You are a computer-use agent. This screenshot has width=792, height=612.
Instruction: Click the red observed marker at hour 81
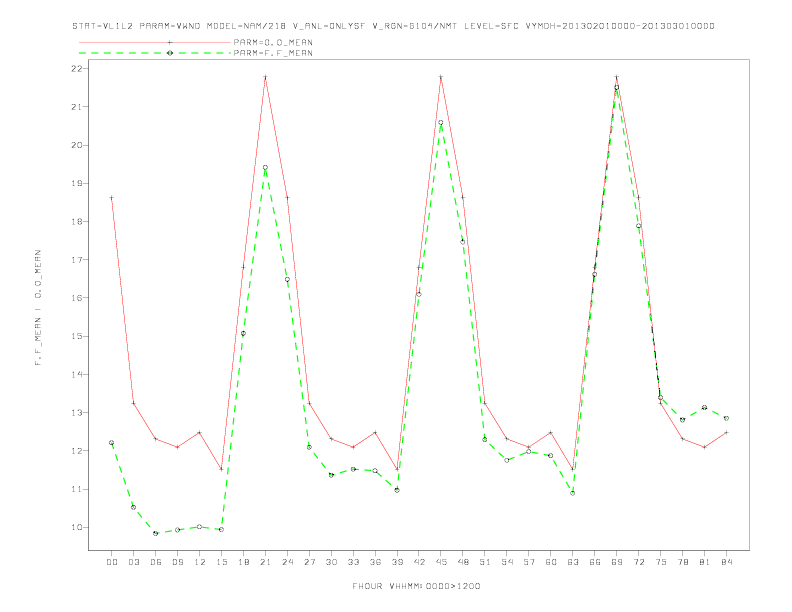coord(705,447)
